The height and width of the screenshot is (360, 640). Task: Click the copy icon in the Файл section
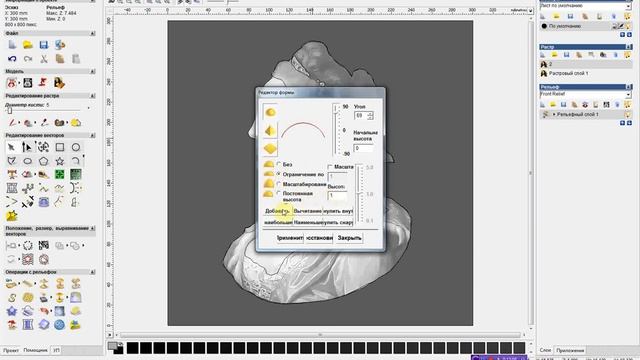tap(60, 59)
